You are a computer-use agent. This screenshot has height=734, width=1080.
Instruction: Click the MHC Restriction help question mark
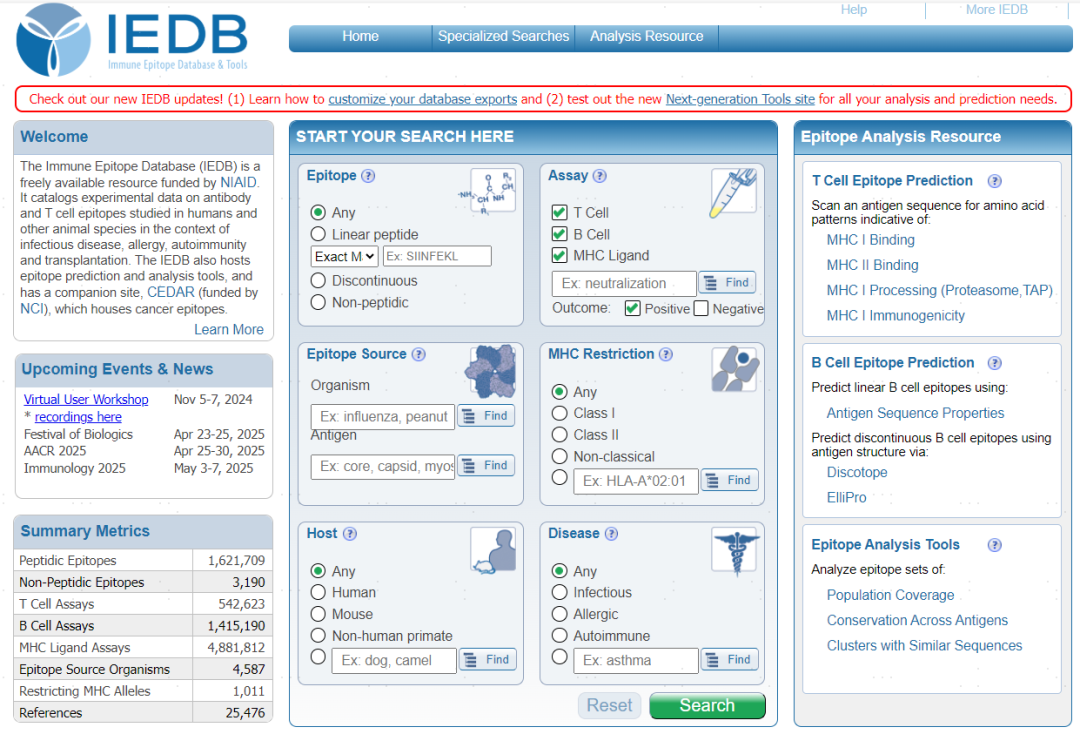[x=666, y=354]
